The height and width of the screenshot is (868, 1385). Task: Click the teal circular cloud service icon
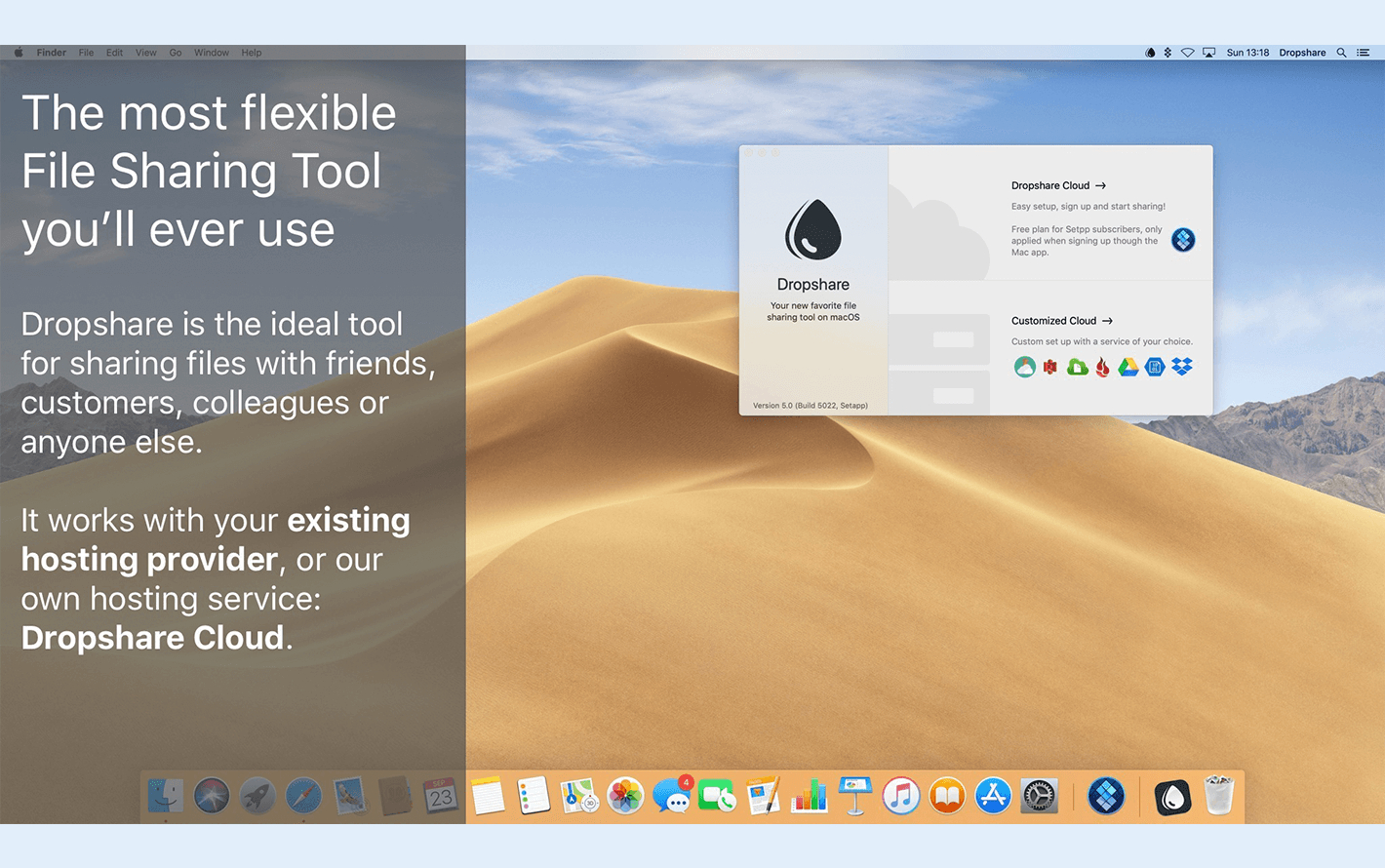(x=1024, y=368)
